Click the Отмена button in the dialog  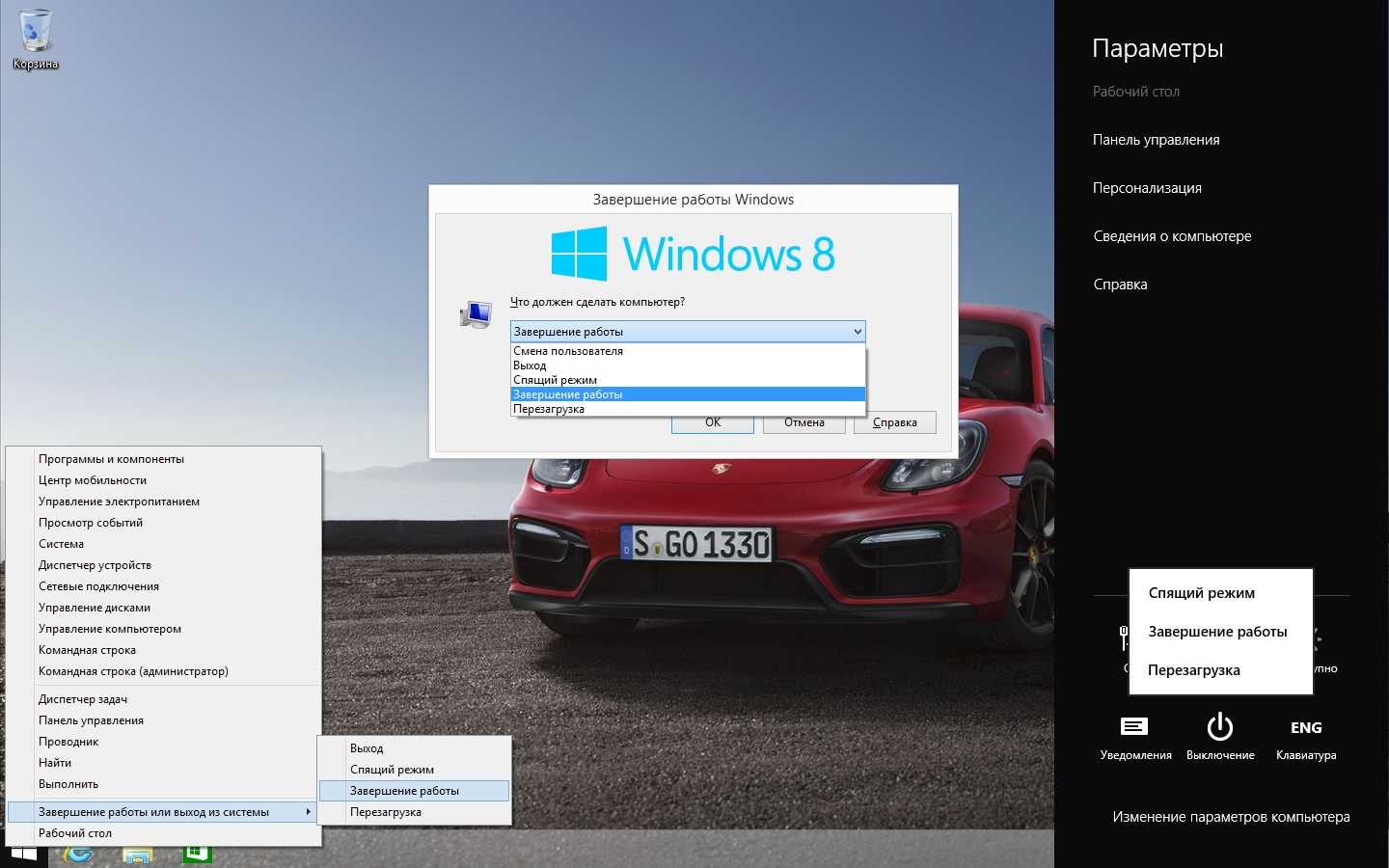(x=803, y=422)
